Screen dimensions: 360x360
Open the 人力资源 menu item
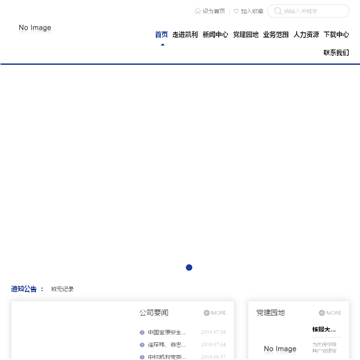(306, 35)
